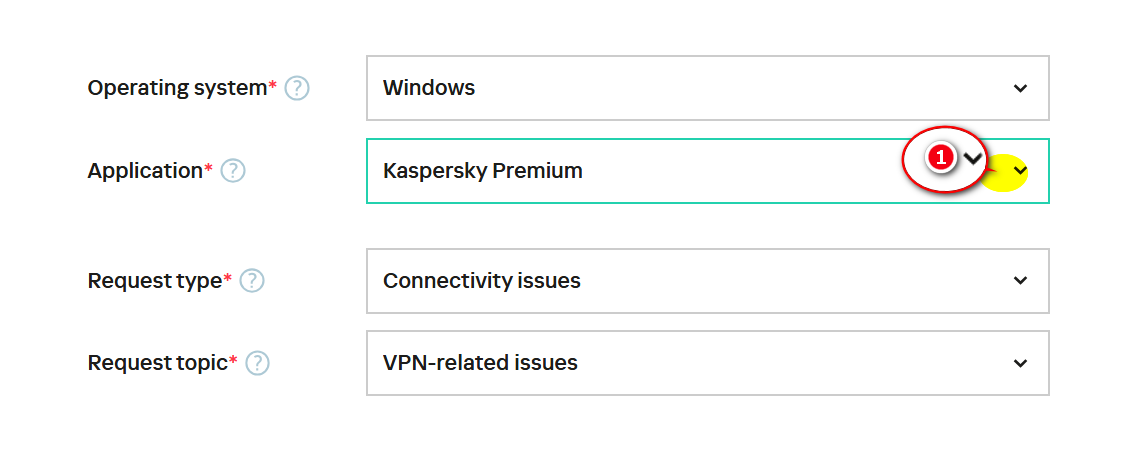Click the help icon beside Operating system
1144x458 pixels.
click(x=297, y=88)
